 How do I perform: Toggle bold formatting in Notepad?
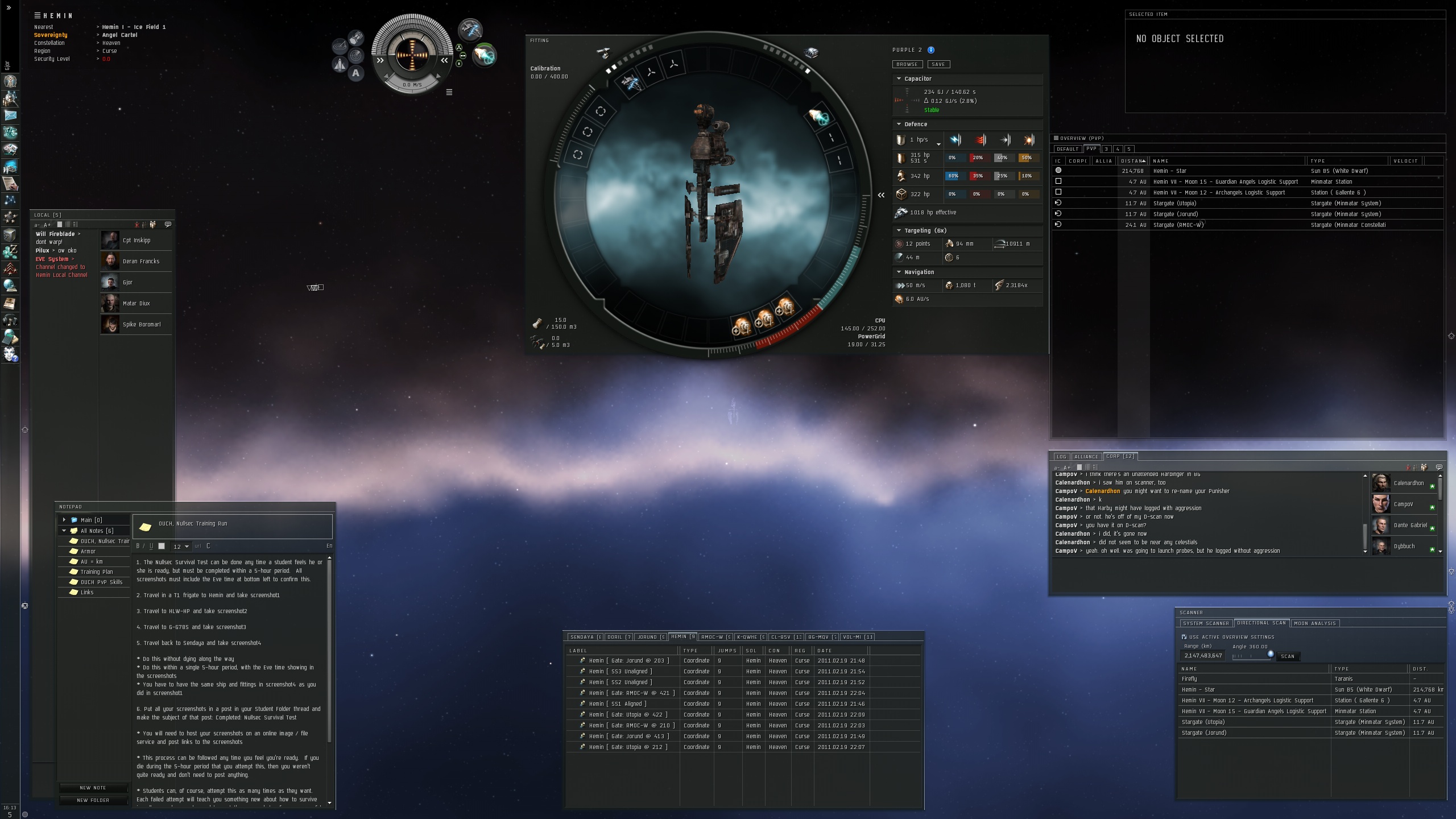coord(138,546)
